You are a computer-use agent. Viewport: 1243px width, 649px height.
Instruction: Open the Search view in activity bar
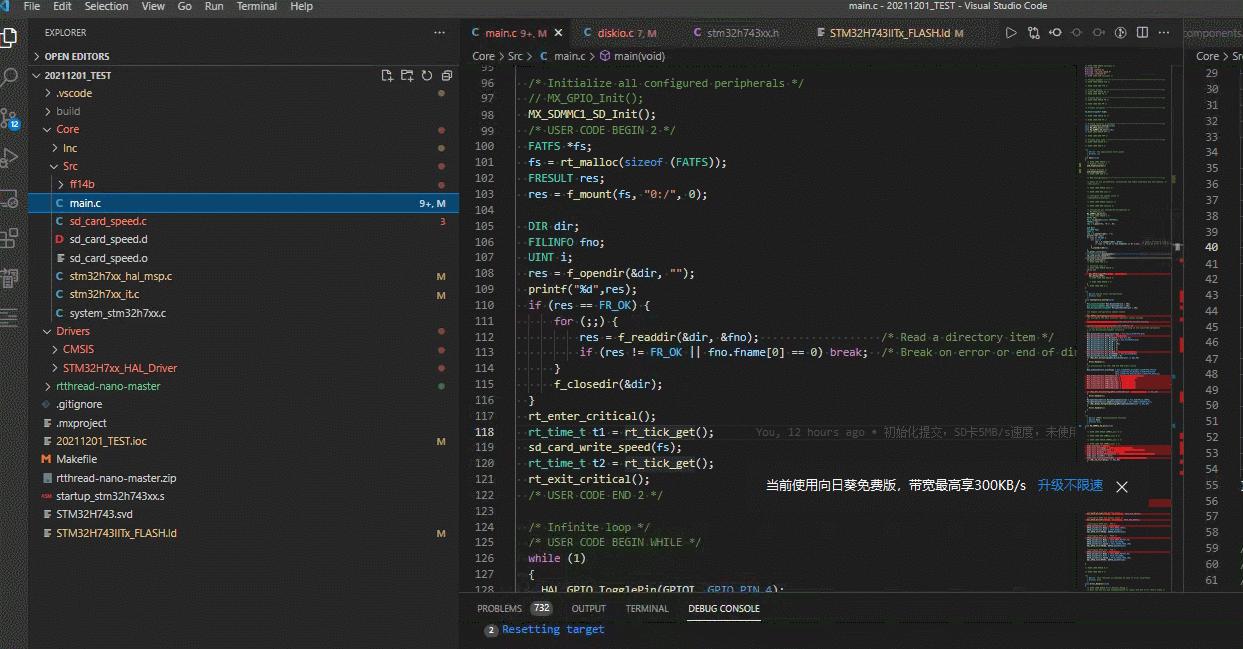point(9,77)
